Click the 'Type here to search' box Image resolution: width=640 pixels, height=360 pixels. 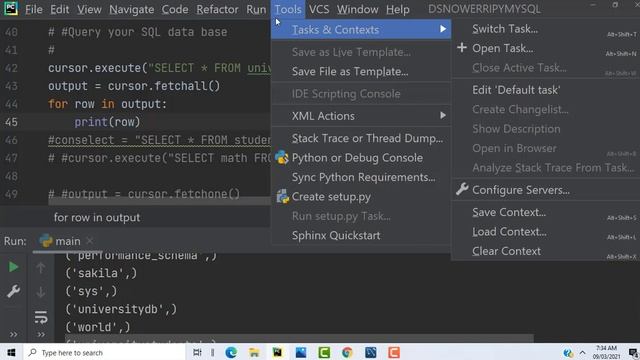pos(104,352)
